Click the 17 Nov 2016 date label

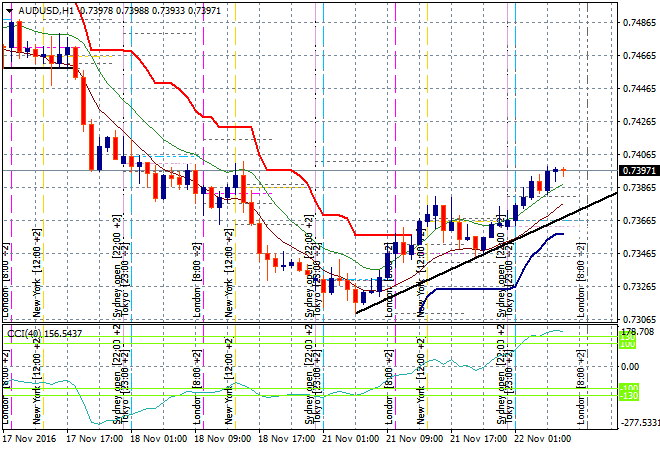pos(32,438)
